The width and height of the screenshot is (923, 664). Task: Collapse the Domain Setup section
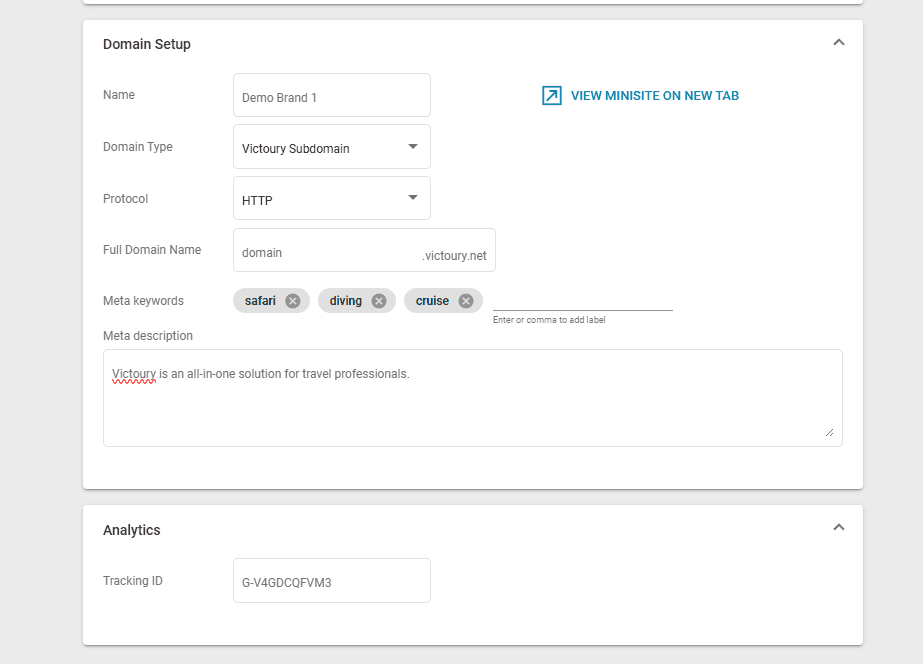click(838, 43)
